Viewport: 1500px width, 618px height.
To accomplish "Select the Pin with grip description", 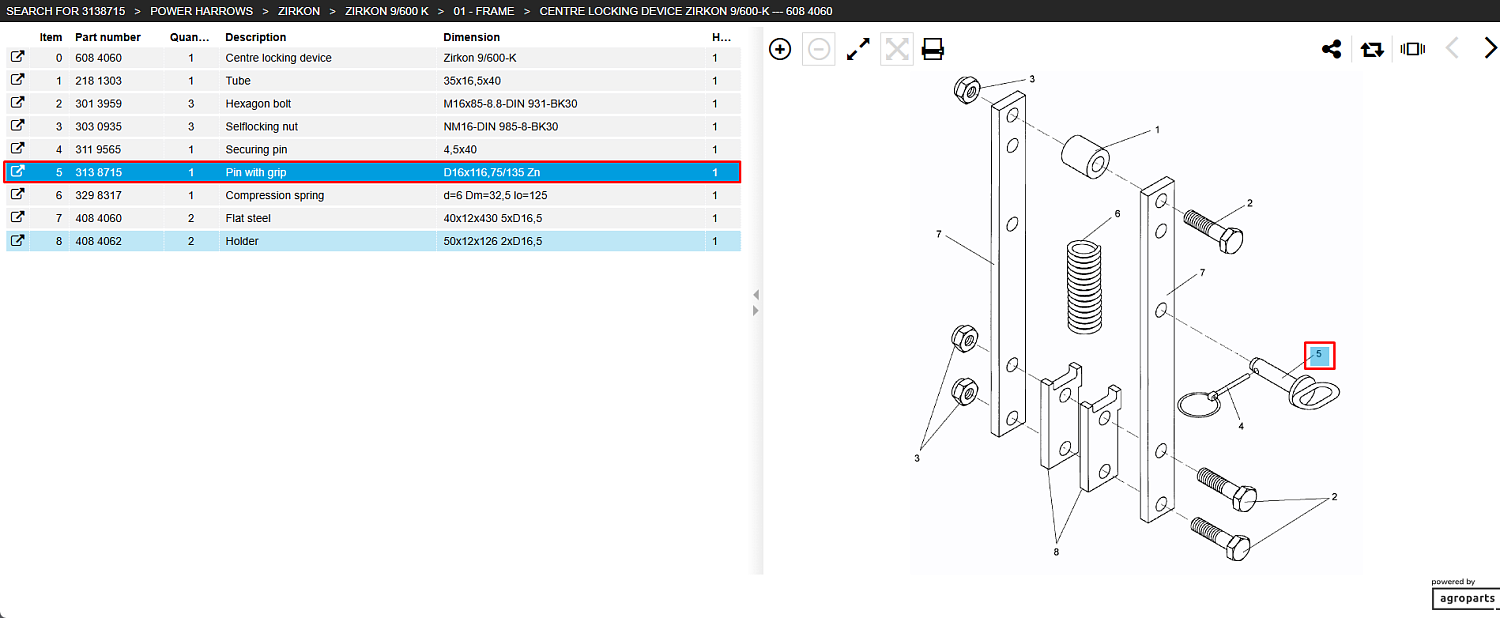I will pyautogui.click(x=256, y=173).
